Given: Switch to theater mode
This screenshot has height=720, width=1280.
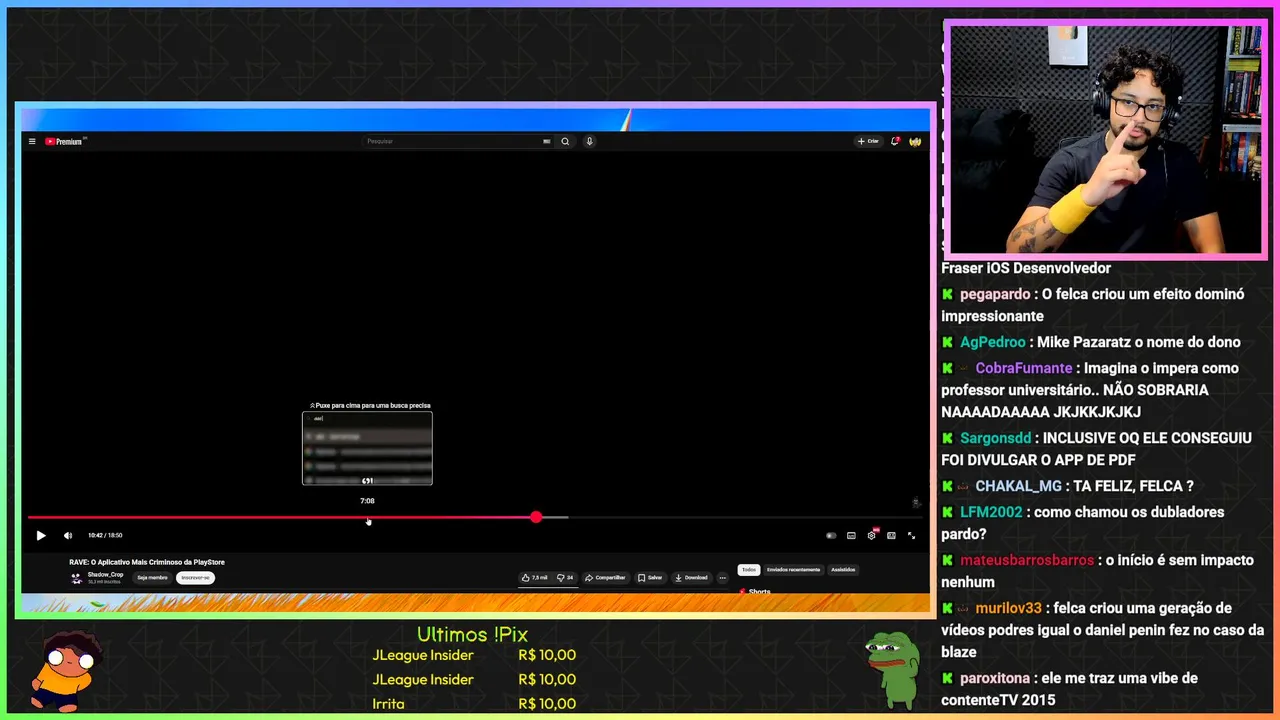Looking at the screenshot, I should point(891,535).
